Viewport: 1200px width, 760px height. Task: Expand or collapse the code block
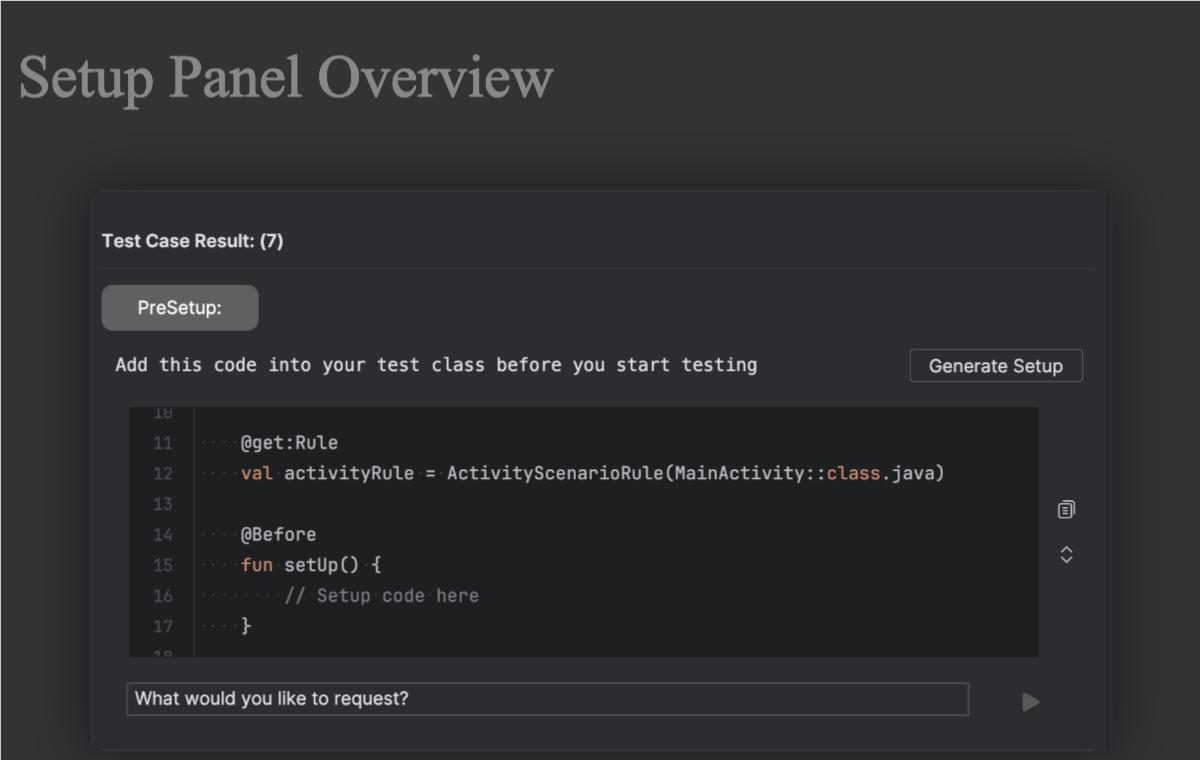coord(1066,555)
